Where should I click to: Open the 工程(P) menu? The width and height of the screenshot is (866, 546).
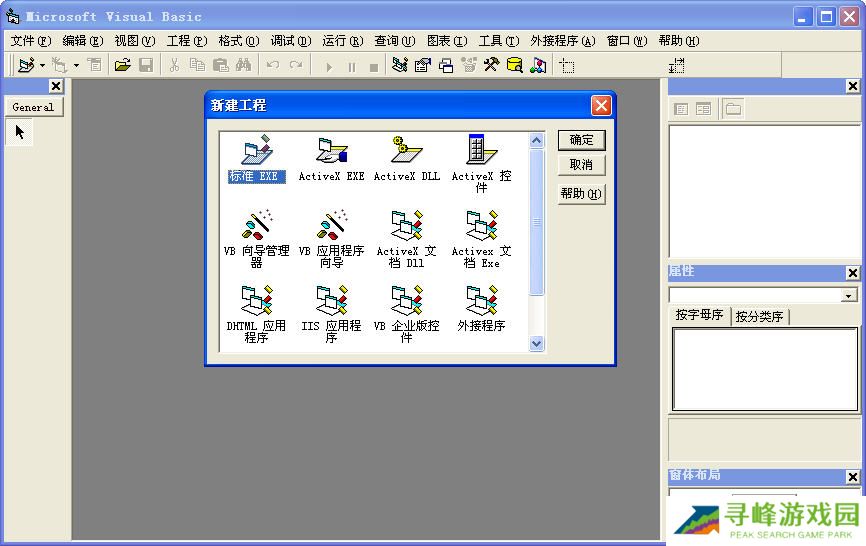(x=187, y=41)
